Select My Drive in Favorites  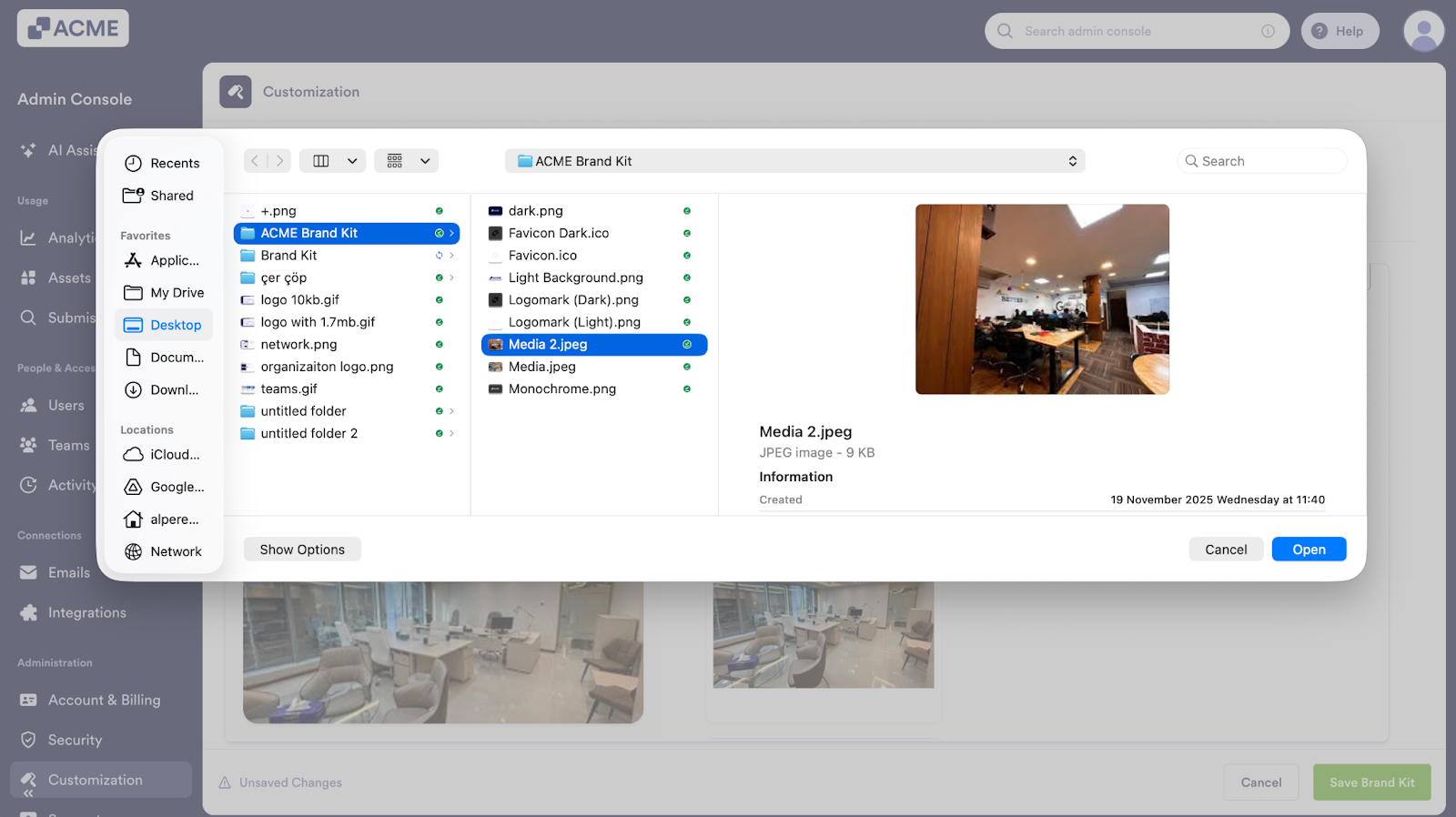click(164, 293)
